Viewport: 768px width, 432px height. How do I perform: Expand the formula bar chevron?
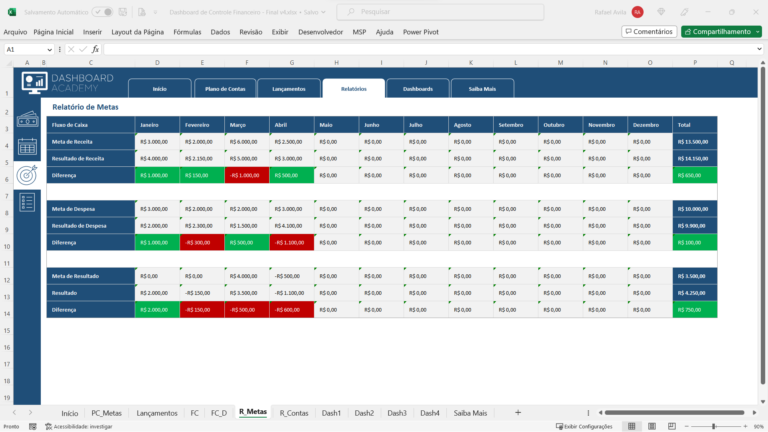tap(759, 49)
